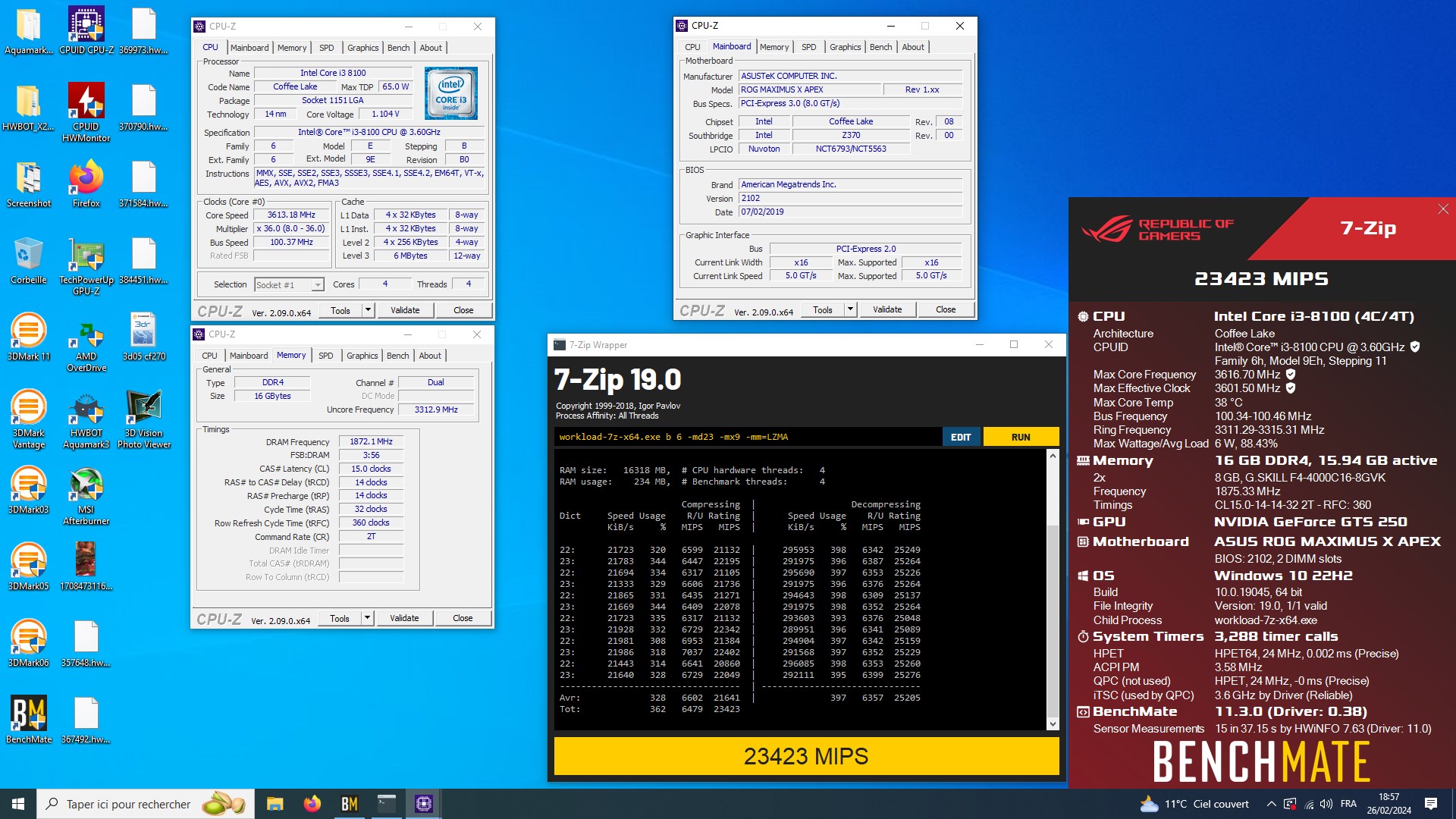Expand Tools dropdown arrow in Mainboard window
This screenshot has height=819, width=1456.
[x=850, y=309]
